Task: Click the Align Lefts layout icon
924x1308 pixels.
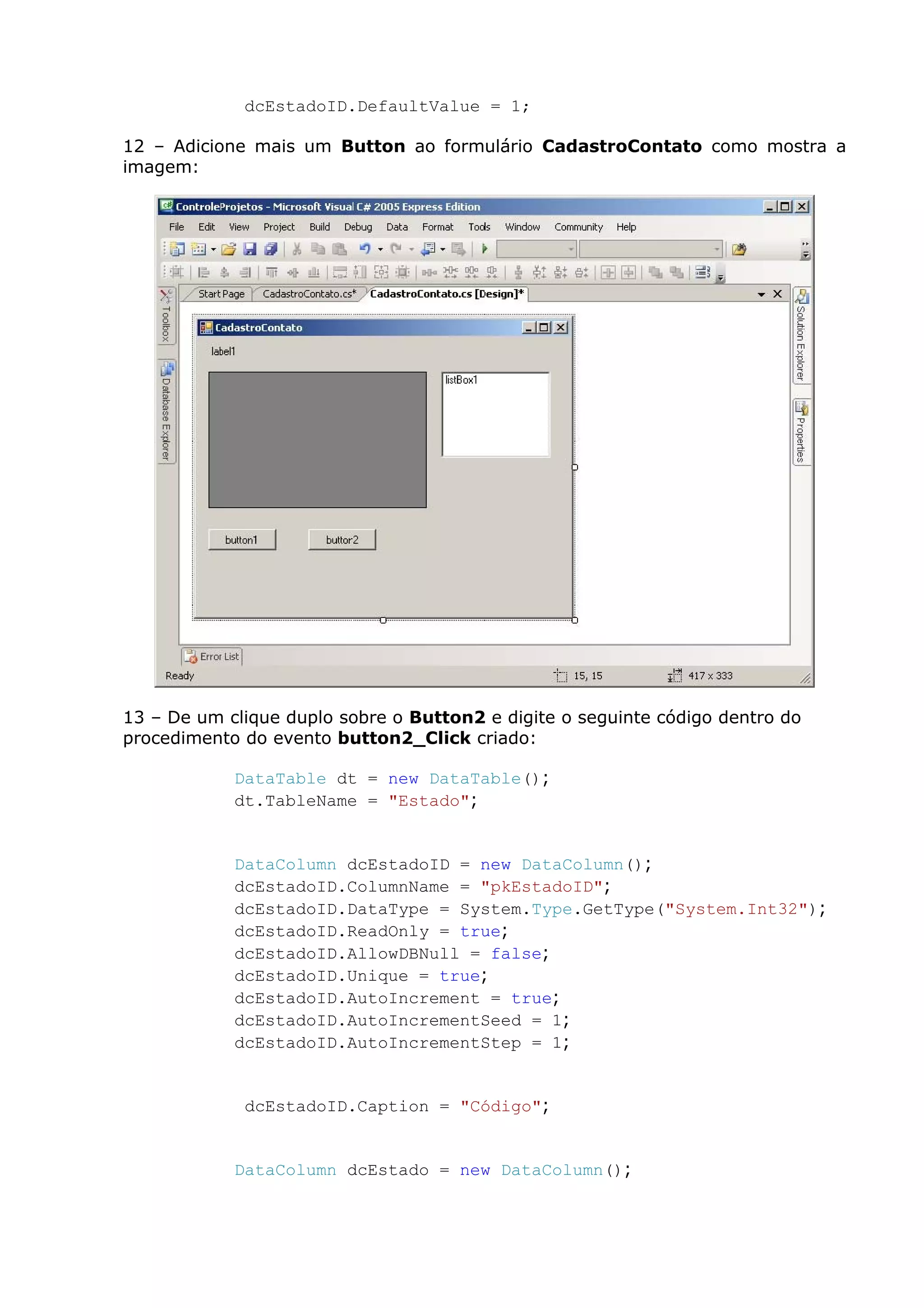Action: [x=203, y=272]
